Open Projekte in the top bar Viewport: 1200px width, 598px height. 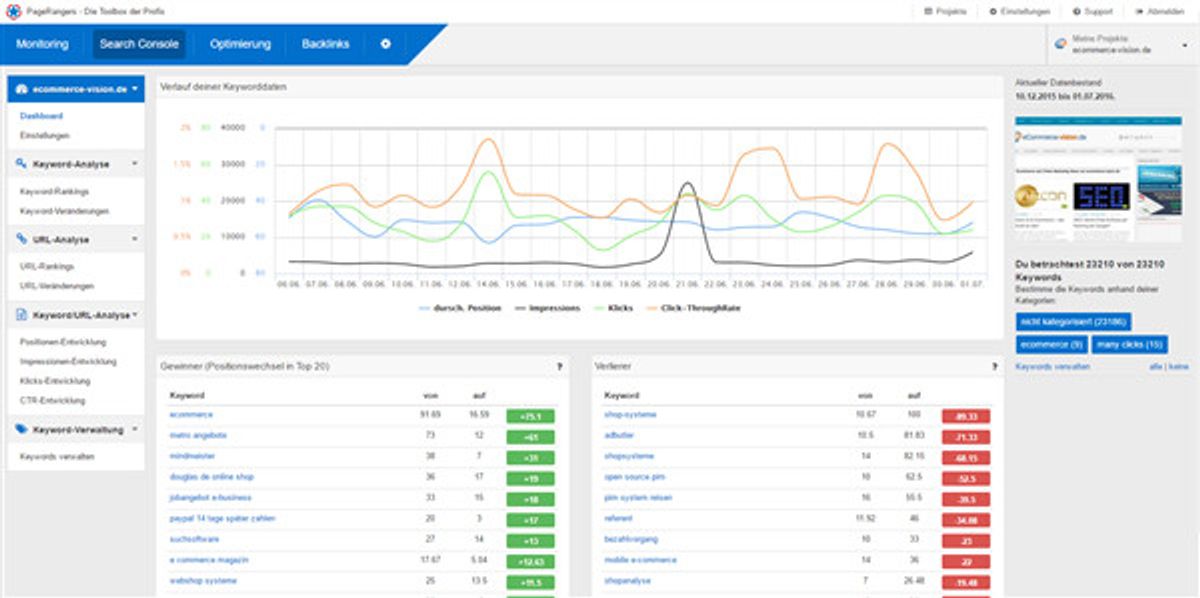click(x=945, y=11)
